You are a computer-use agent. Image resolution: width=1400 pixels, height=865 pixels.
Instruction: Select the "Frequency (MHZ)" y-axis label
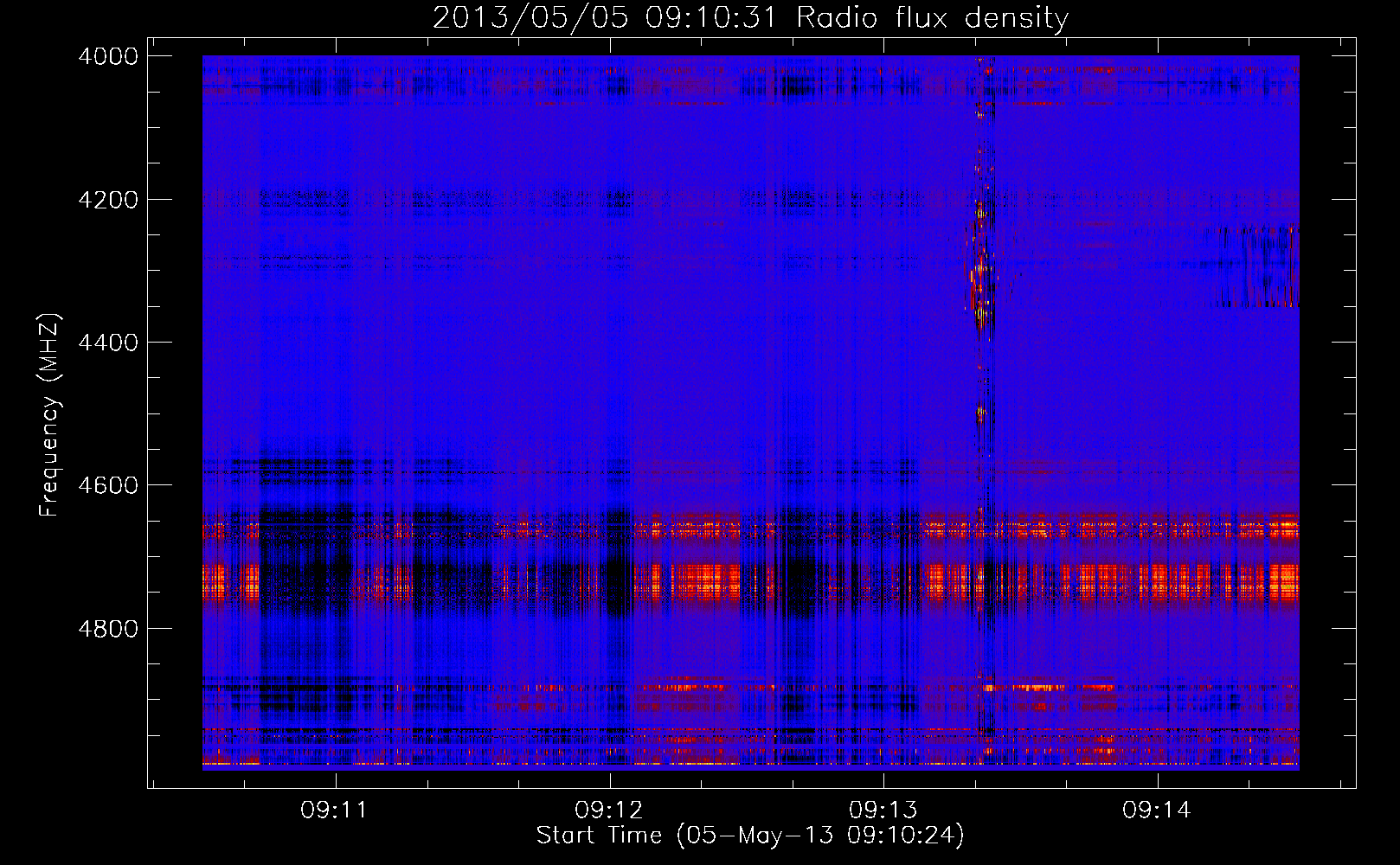click(x=49, y=415)
